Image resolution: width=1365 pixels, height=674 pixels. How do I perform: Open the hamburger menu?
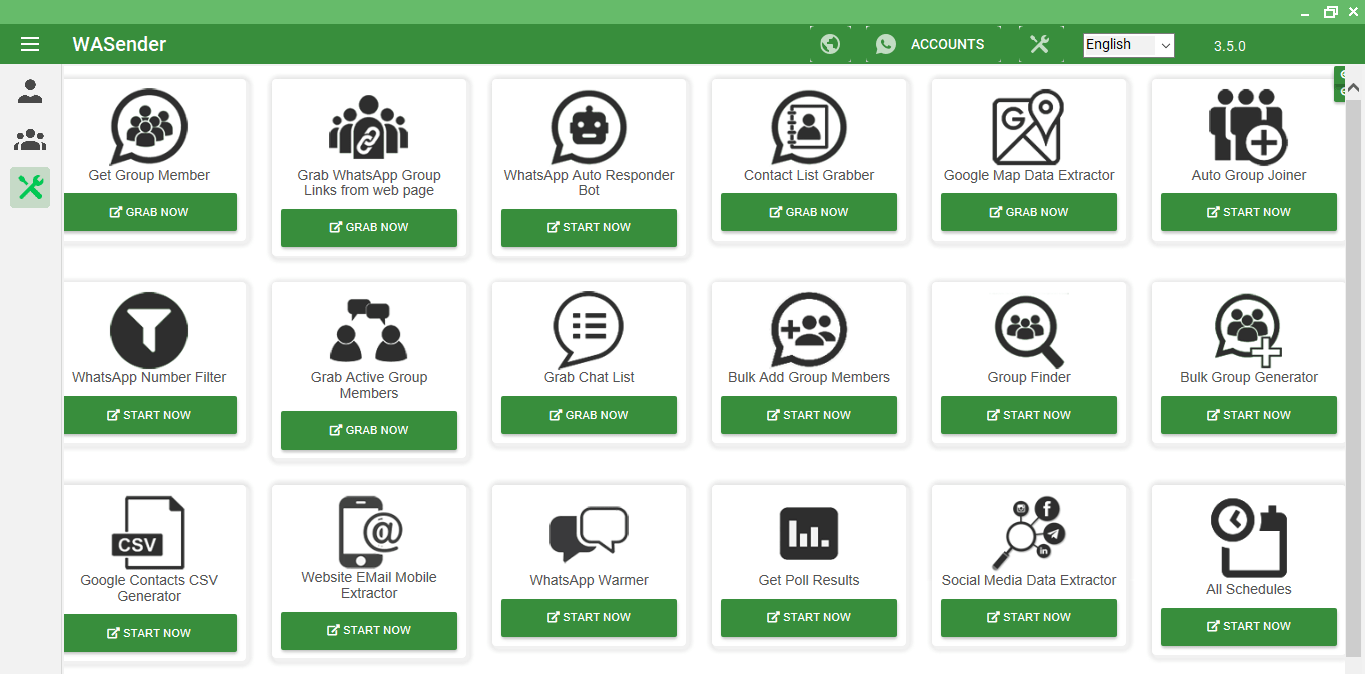click(x=30, y=44)
